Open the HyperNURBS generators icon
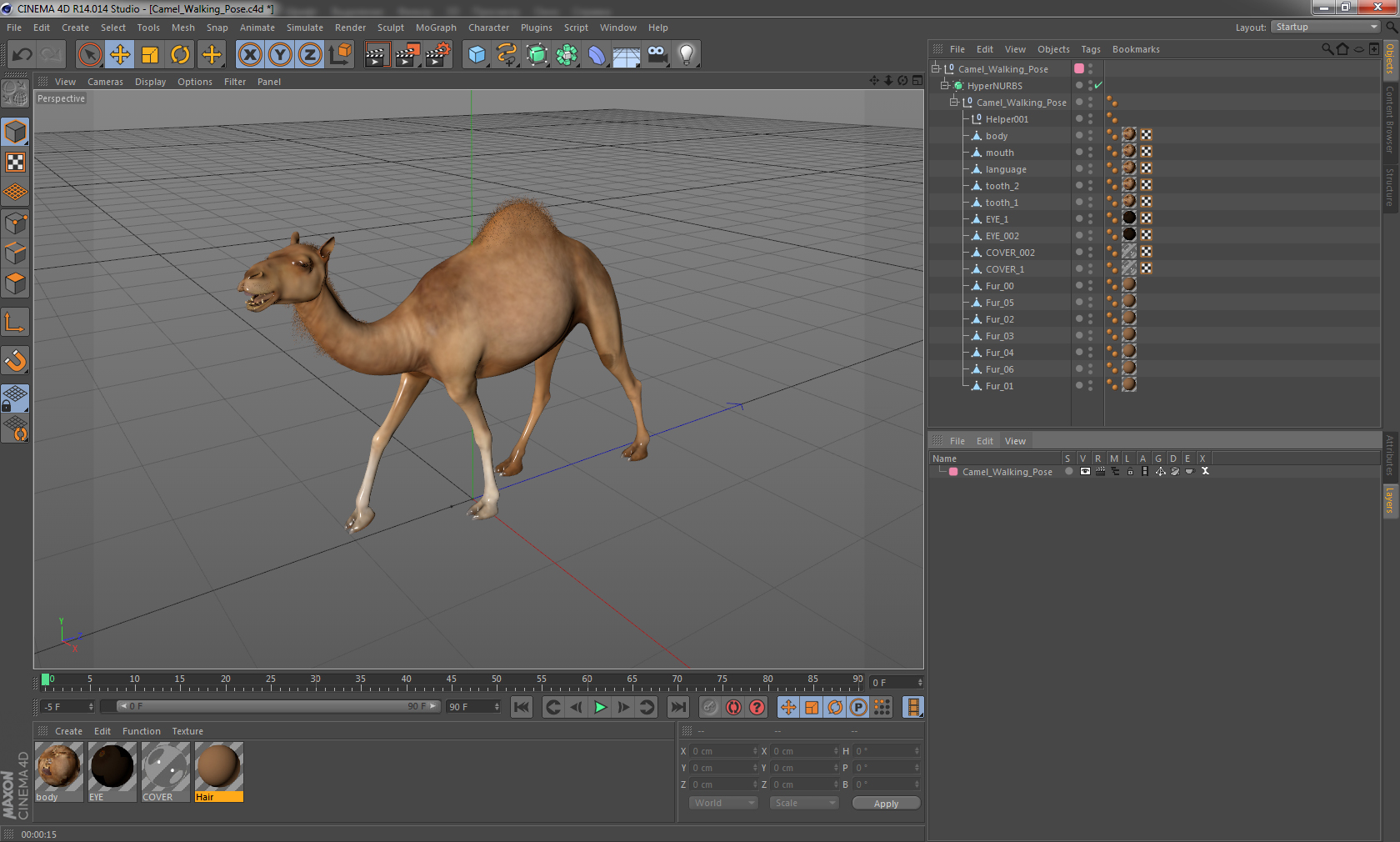The height and width of the screenshot is (842, 1400). tap(537, 55)
